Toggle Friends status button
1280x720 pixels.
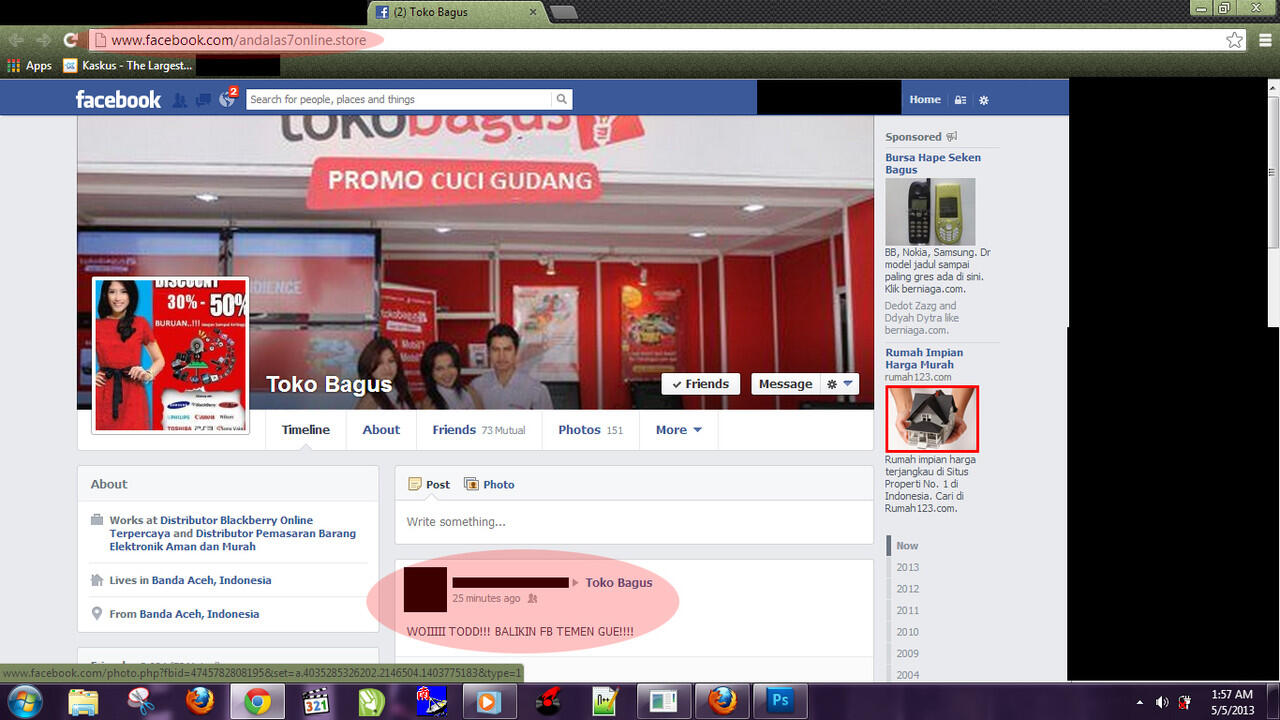[x=700, y=384]
